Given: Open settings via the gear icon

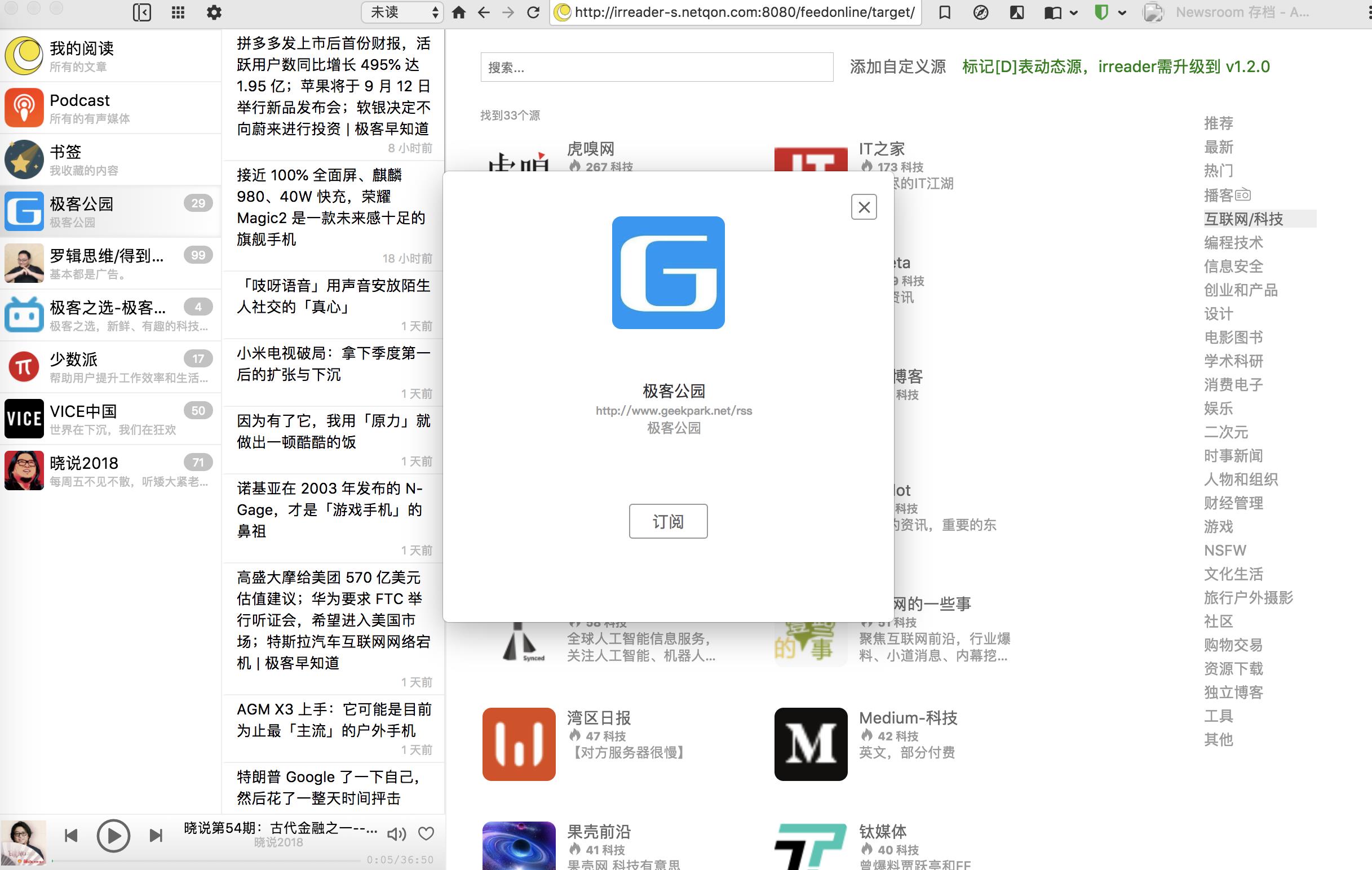Looking at the screenshot, I should [x=214, y=12].
